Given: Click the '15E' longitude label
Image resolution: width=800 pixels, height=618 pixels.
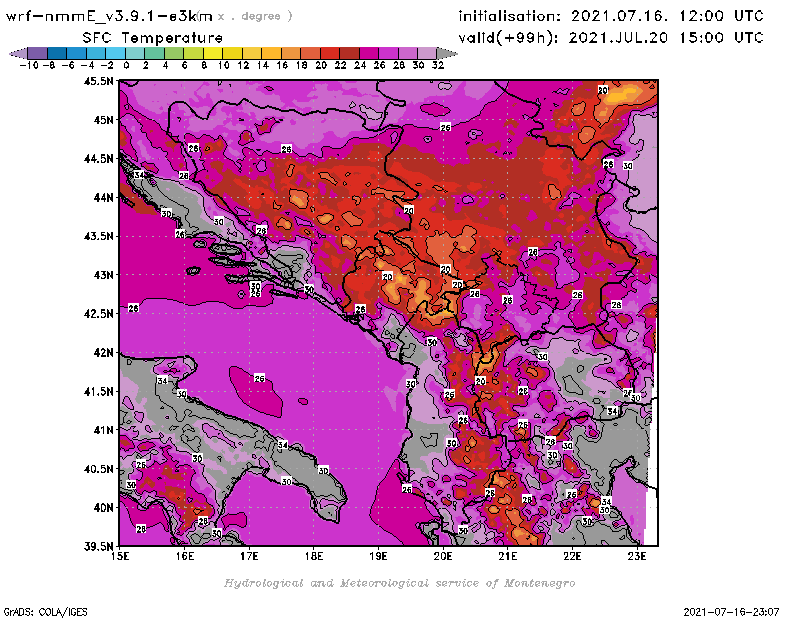Looking at the screenshot, I should [x=120, y=556].
